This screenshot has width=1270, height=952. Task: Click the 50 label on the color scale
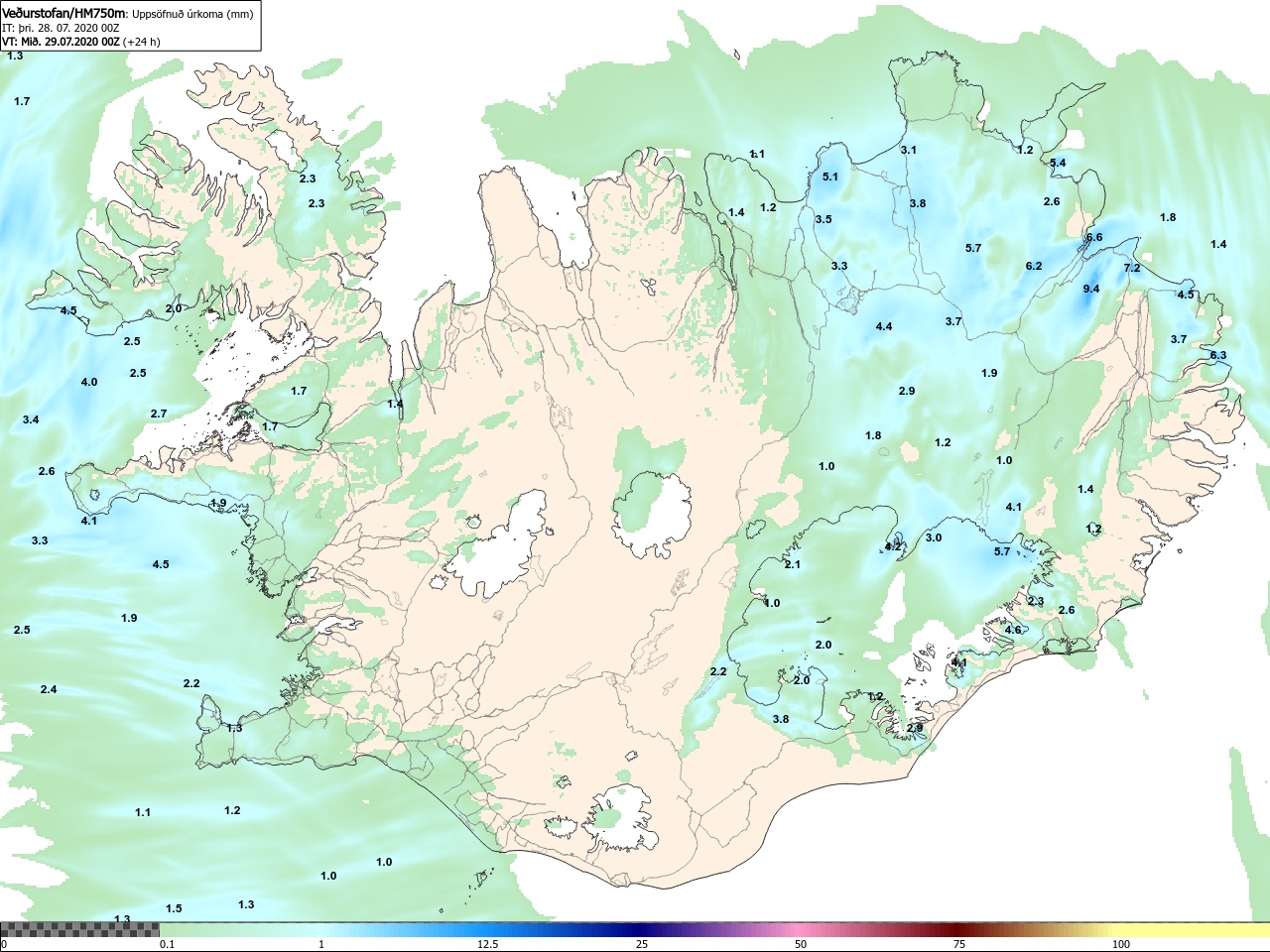tap(801, 944)
